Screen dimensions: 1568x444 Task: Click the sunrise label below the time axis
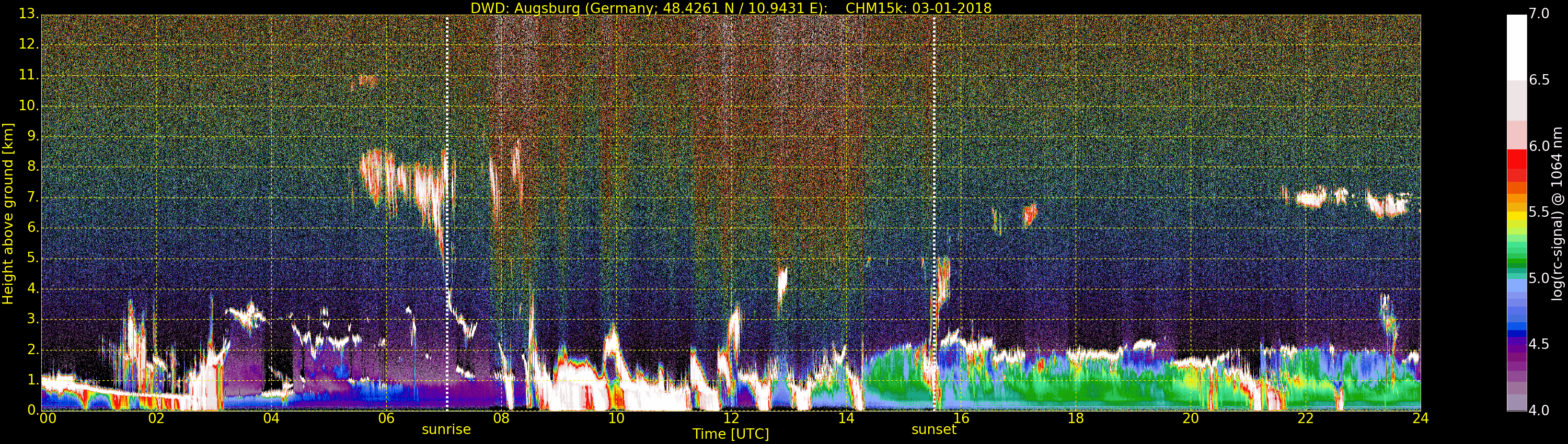click(x=446, y=429)
